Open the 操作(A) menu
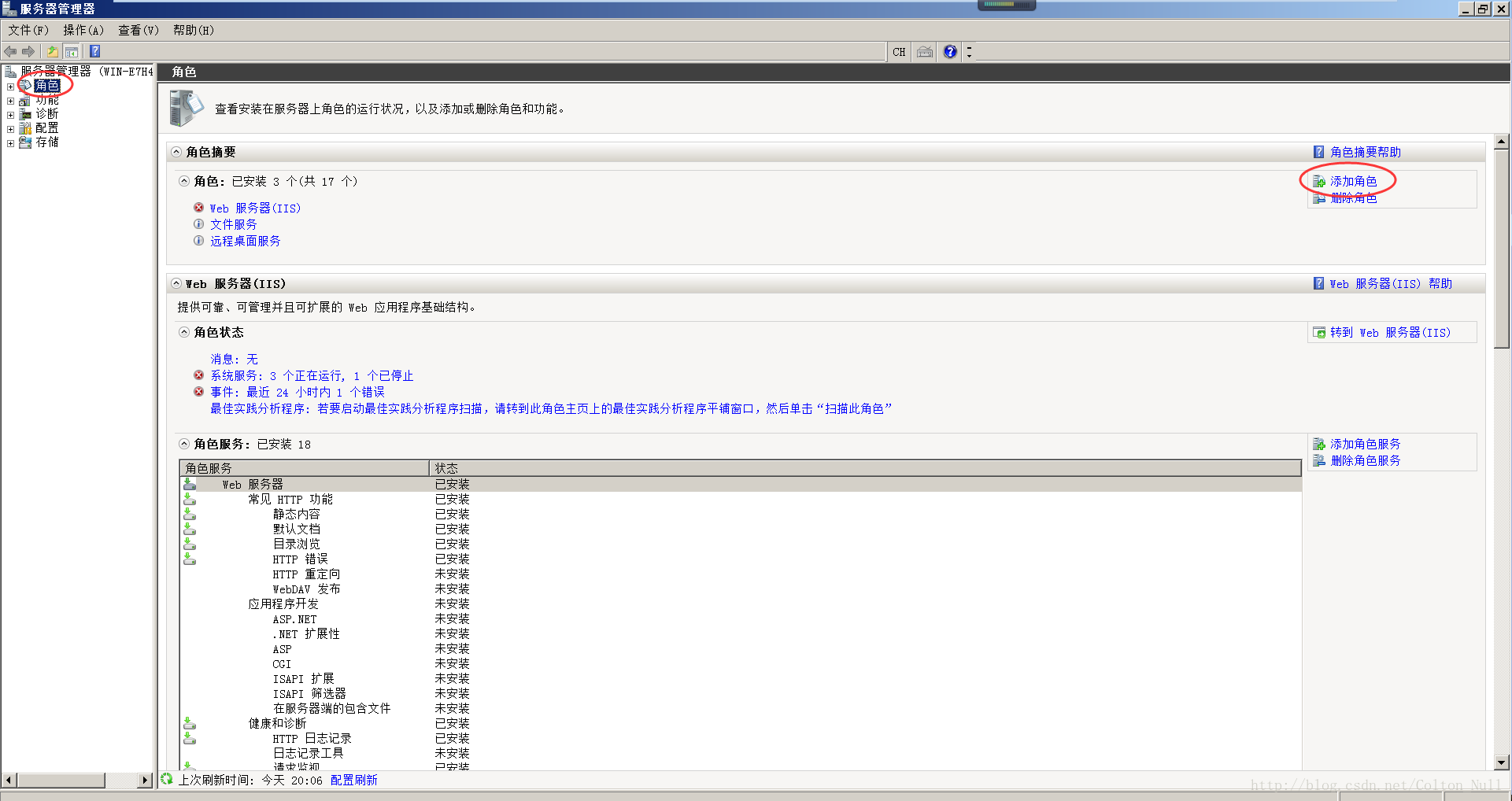This screenshot has height=801, width=1512. click(83, 30)
